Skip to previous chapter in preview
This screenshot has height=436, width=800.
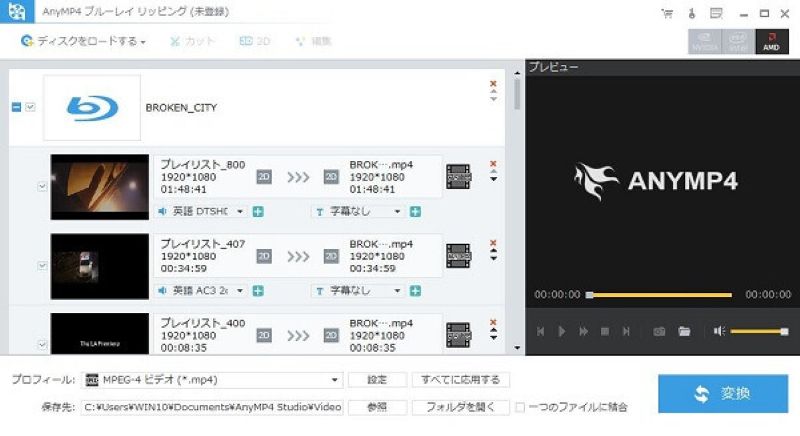click(540, 331)
